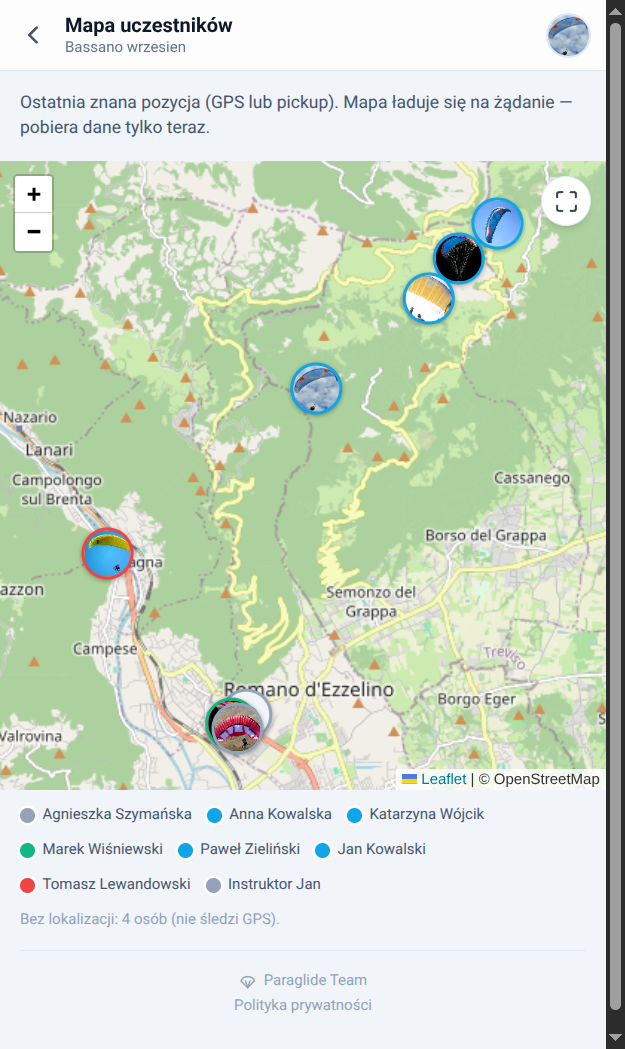Open the profile avatar in the header
This screenshot has height=1049, width=625.
568,35
